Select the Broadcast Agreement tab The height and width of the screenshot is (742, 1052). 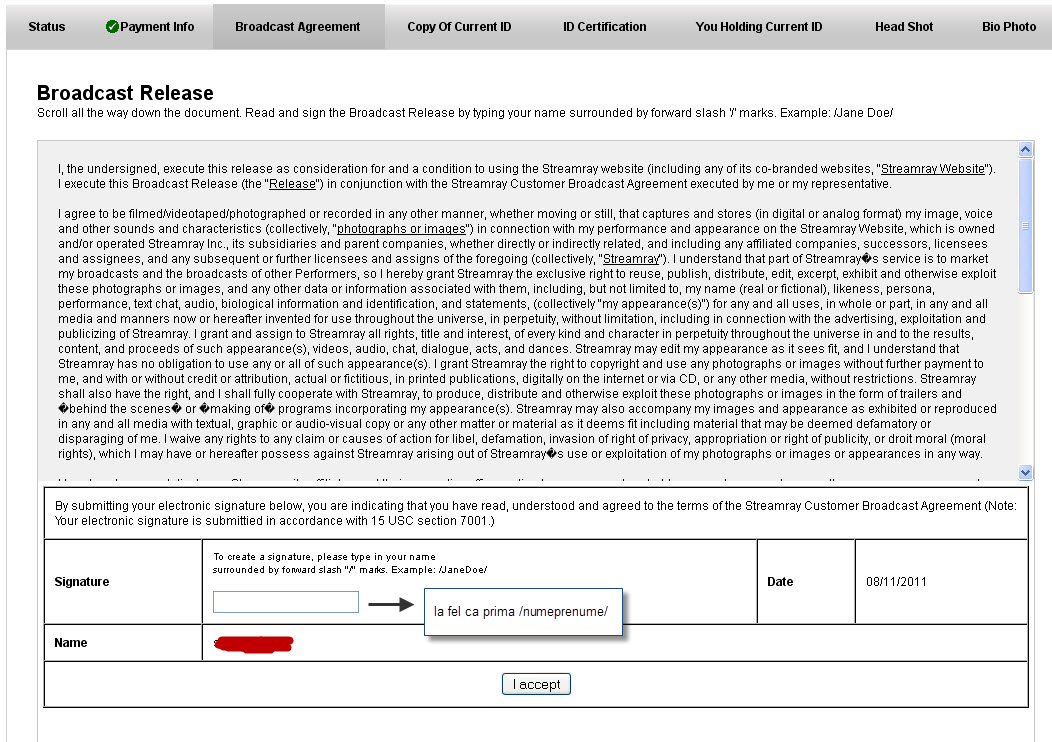[x=298, y=27]
